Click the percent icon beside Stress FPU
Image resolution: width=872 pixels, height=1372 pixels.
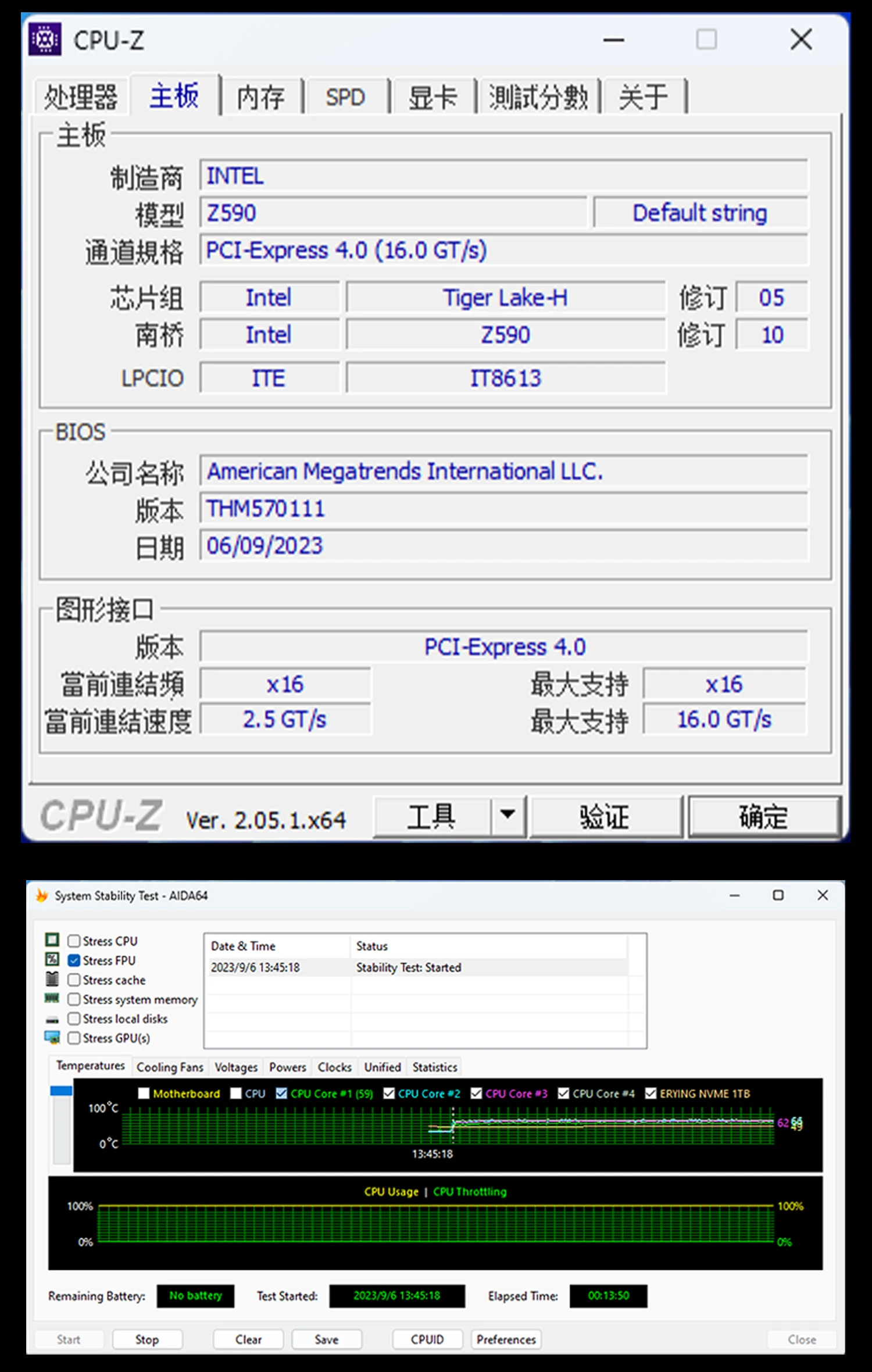(x=52, y=959)
